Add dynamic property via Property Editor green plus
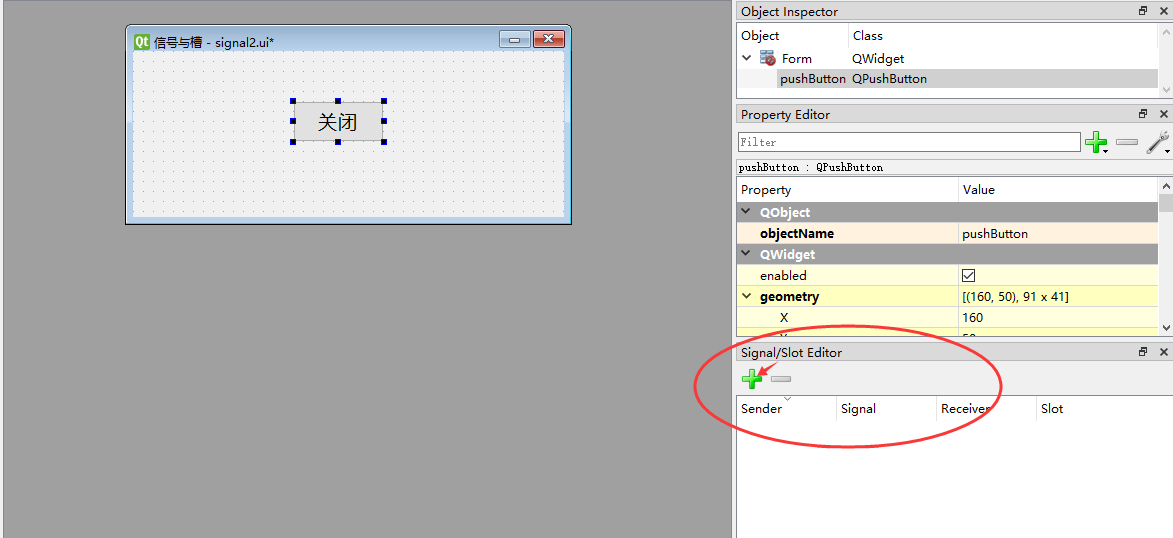Screen dimensions: 1173x538 (1096, 142)
